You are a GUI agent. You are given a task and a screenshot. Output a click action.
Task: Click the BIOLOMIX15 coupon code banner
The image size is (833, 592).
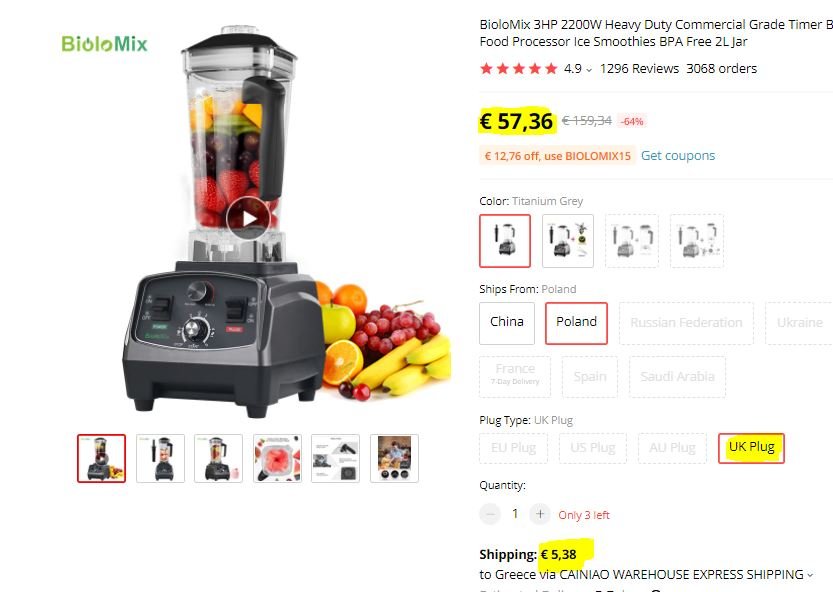pos(557,156)
